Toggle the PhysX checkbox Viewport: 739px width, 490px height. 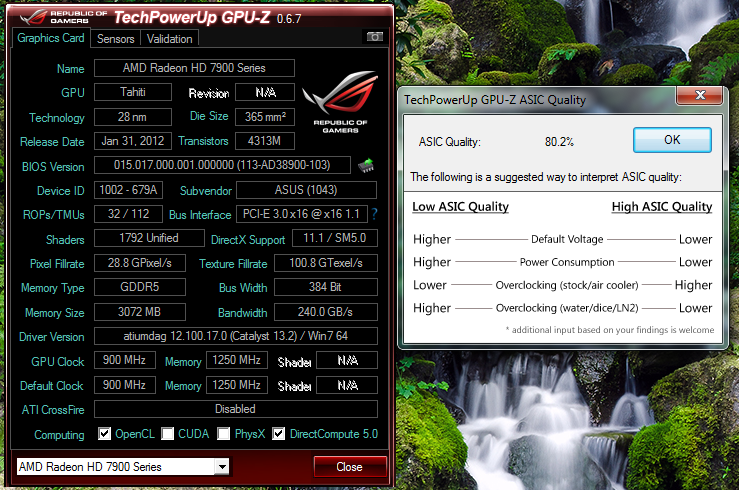(x=223, y=433)
